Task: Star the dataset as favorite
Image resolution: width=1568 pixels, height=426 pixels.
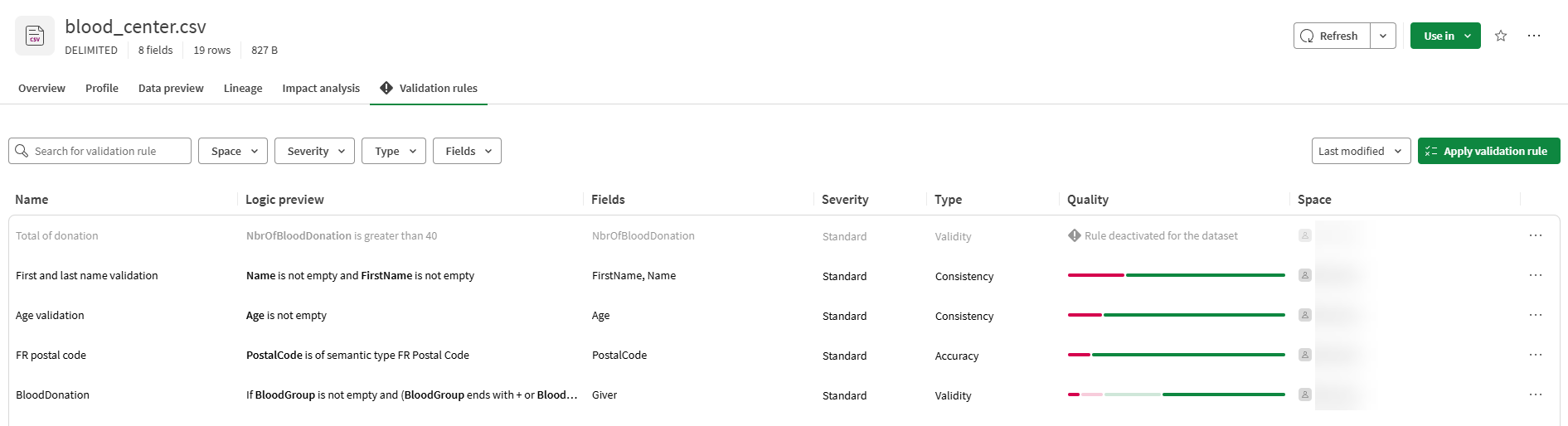Action: point(1501,36)
